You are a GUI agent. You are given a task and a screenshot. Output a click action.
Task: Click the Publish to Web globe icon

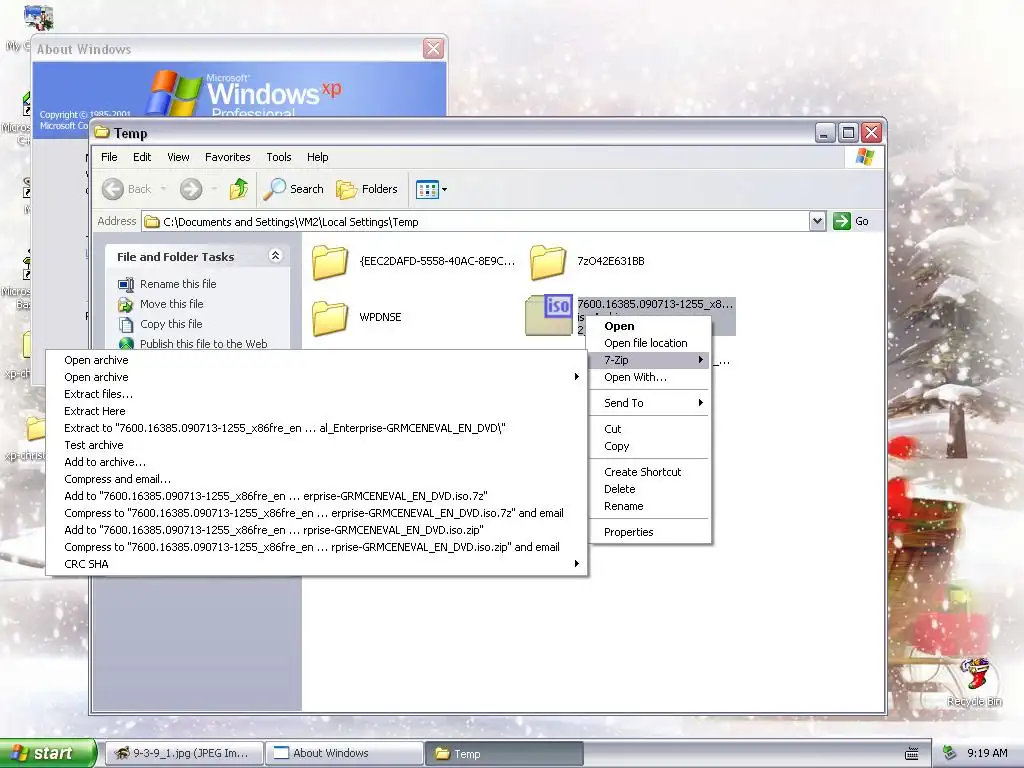click(x=126, y=344)
